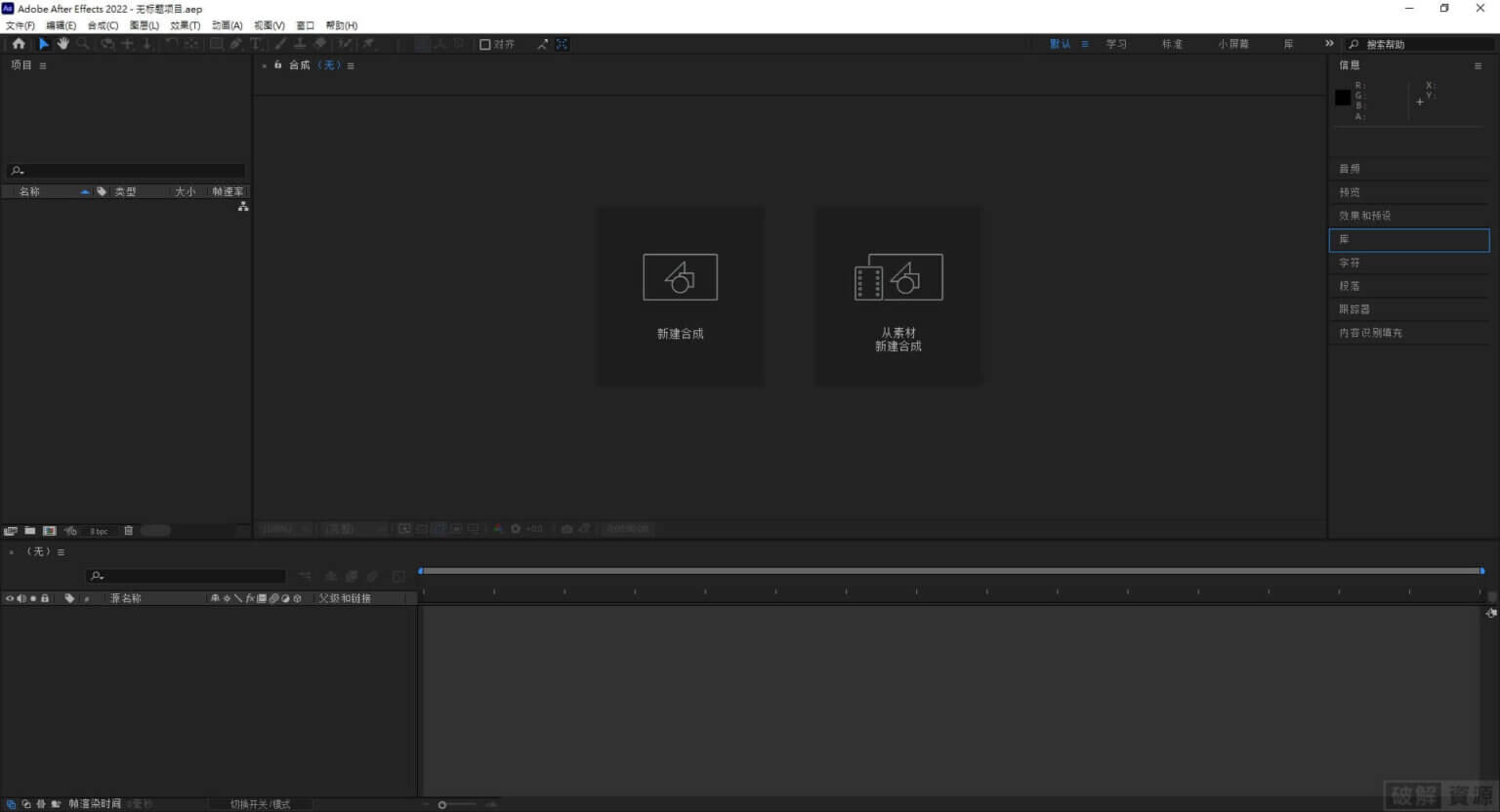Open the new folder icon in project panel
The height and width of the screenshot is (812, 1500).
click(x=29, y=530)
